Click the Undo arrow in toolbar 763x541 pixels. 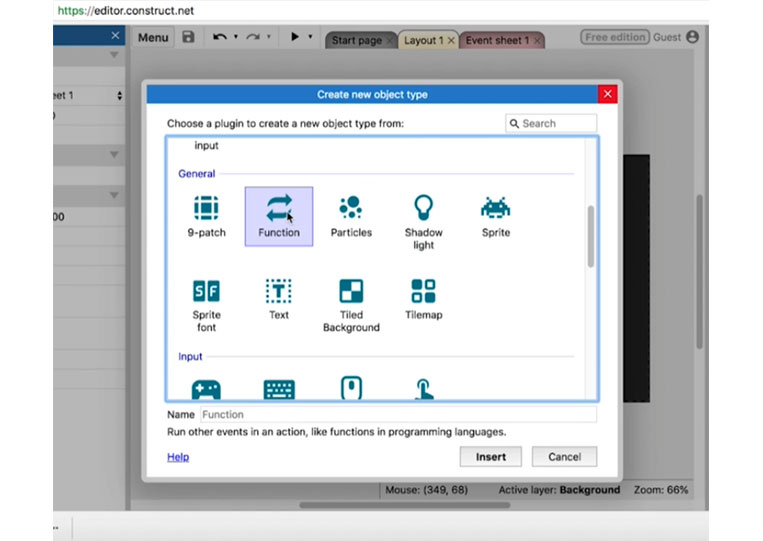219,37
